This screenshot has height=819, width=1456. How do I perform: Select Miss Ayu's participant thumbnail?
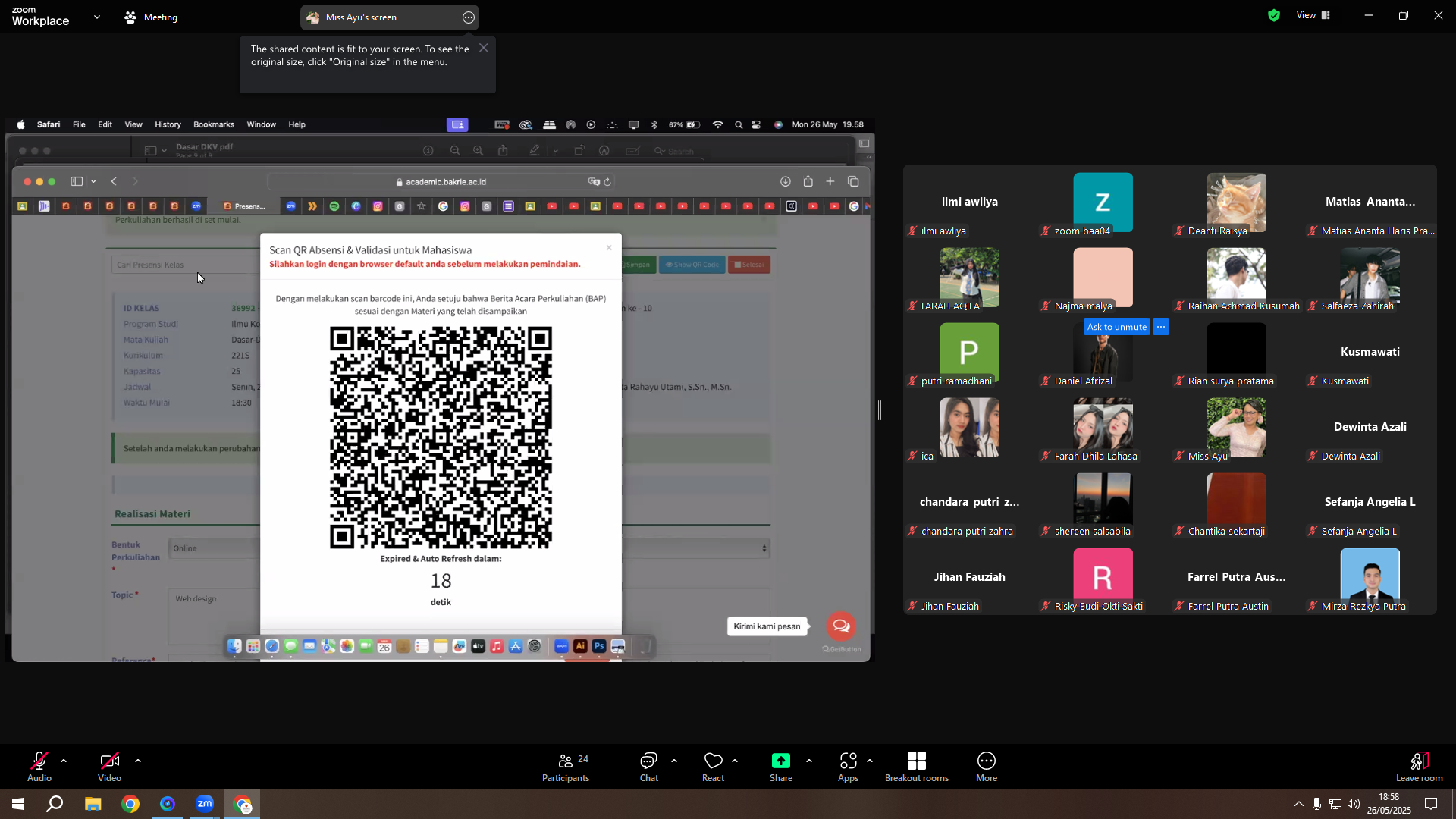click(x=1236, y=428)
